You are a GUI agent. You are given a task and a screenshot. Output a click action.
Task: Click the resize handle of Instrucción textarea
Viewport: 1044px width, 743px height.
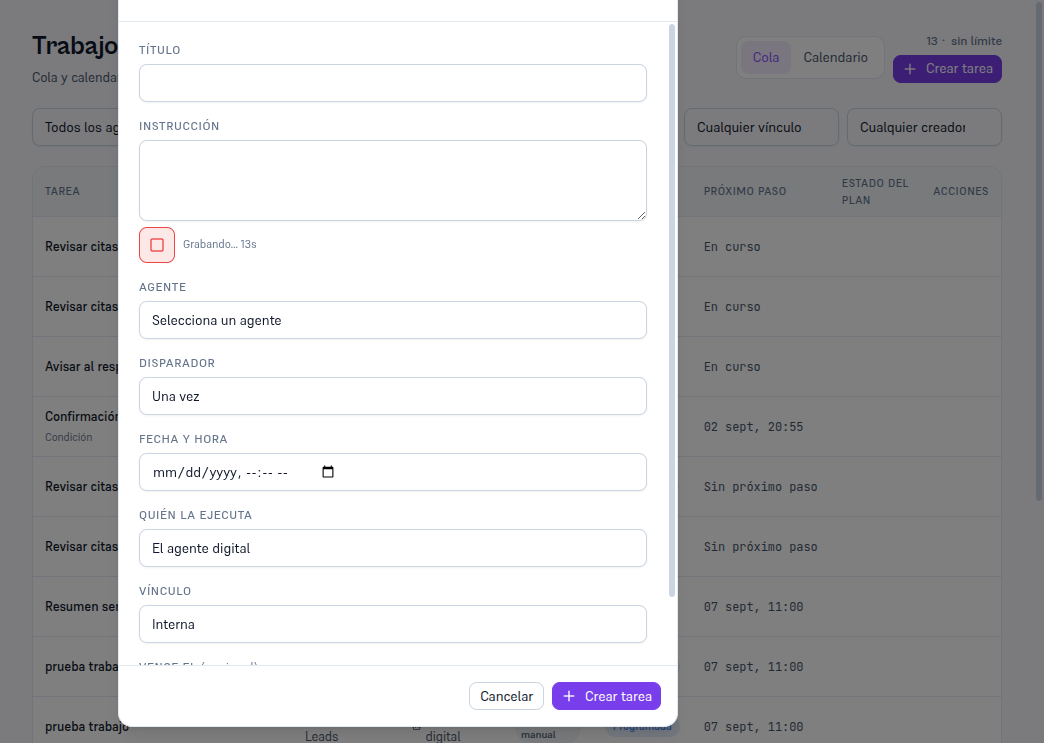641,215
